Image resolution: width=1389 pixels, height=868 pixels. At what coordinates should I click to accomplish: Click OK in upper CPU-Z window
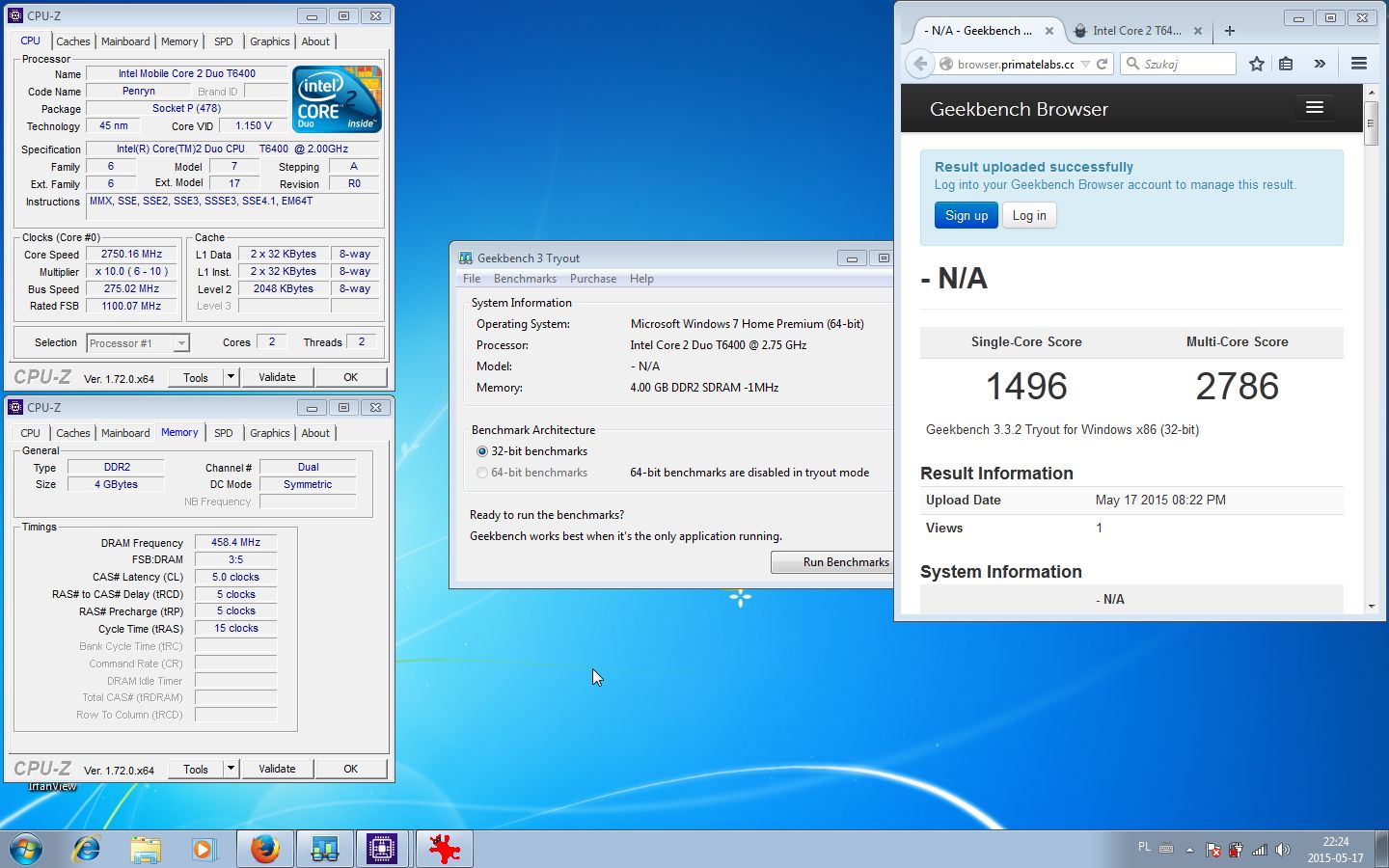pos(350,377)
